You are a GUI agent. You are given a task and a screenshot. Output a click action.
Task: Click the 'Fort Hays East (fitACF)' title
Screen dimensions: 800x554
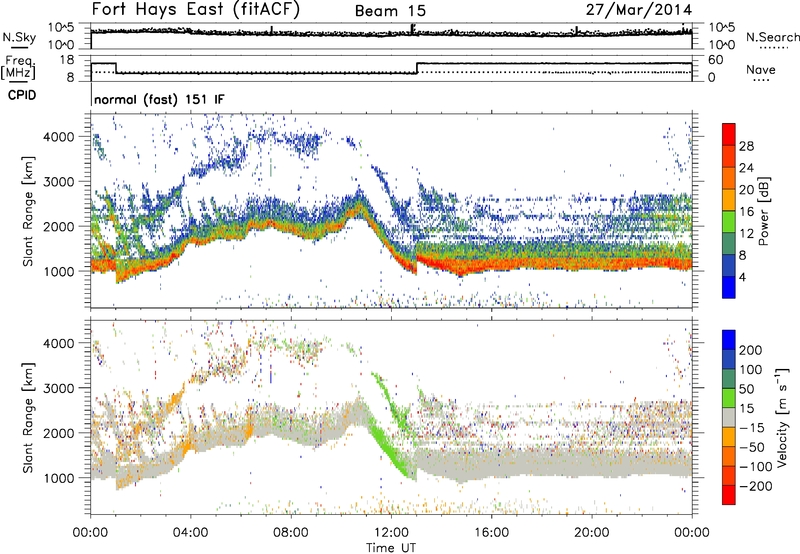[x=196, y=10]
